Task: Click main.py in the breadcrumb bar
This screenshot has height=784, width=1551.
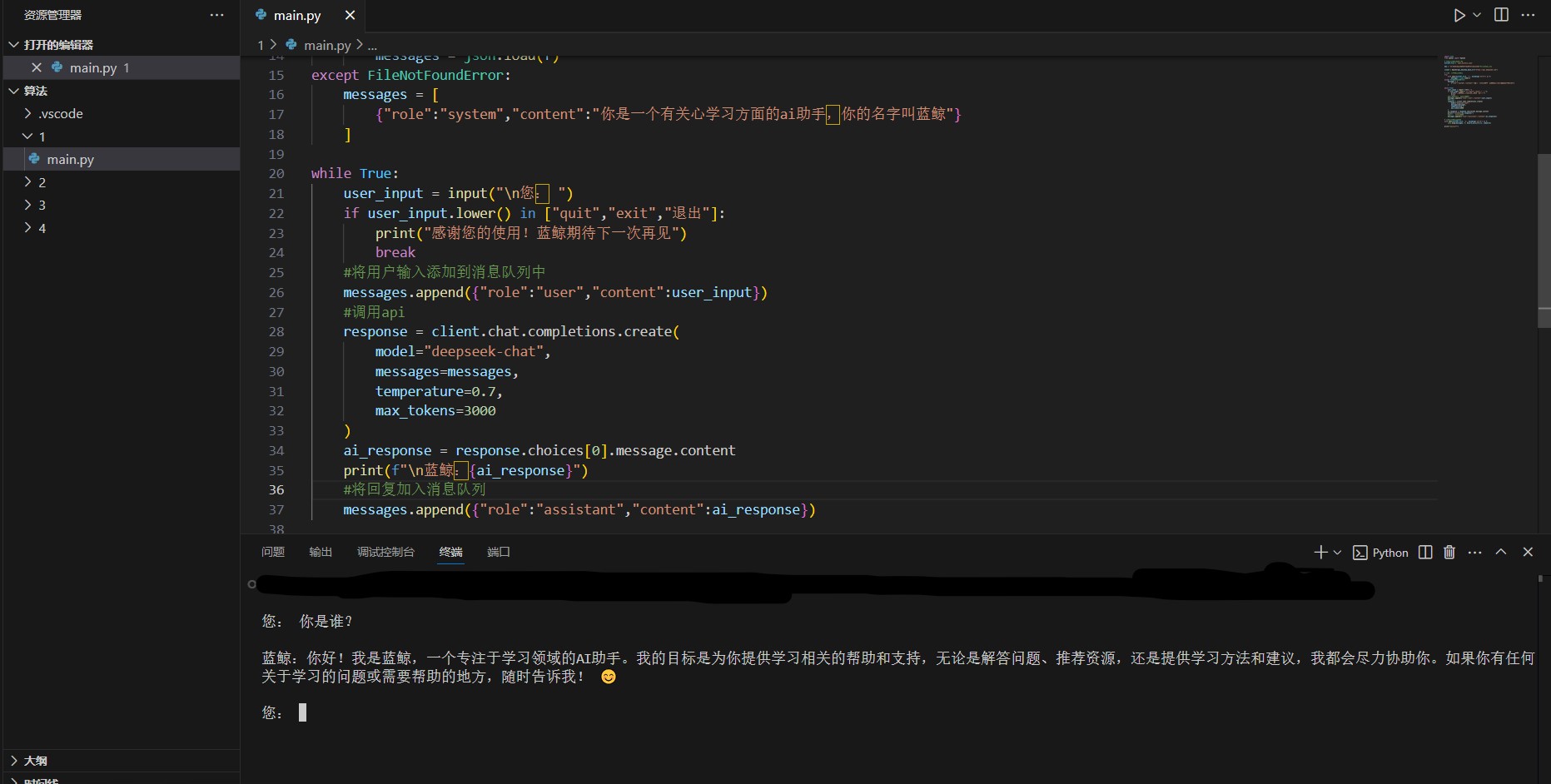Action: tap(326, 44)
